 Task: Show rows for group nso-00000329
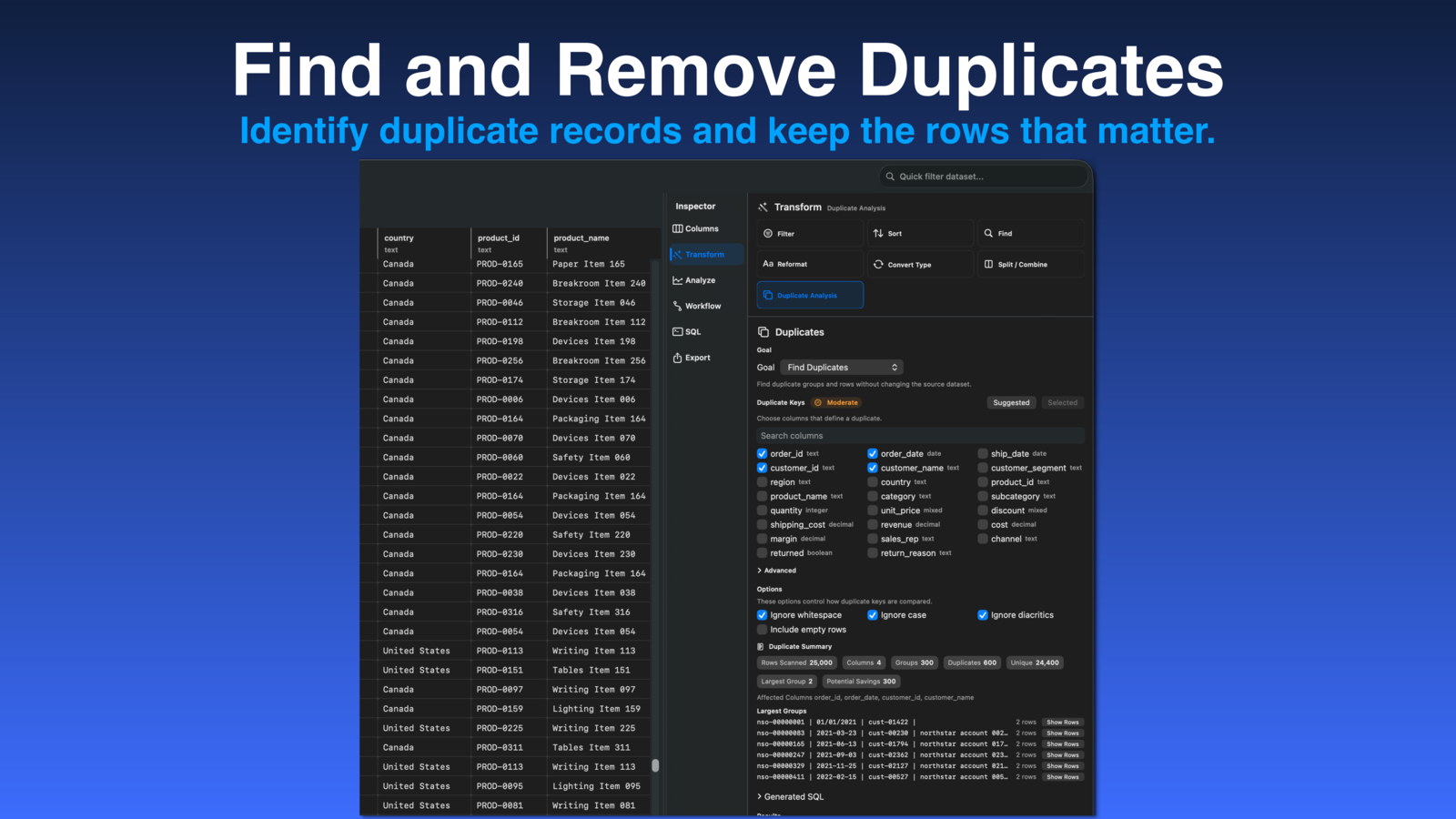pos(1062,766)
